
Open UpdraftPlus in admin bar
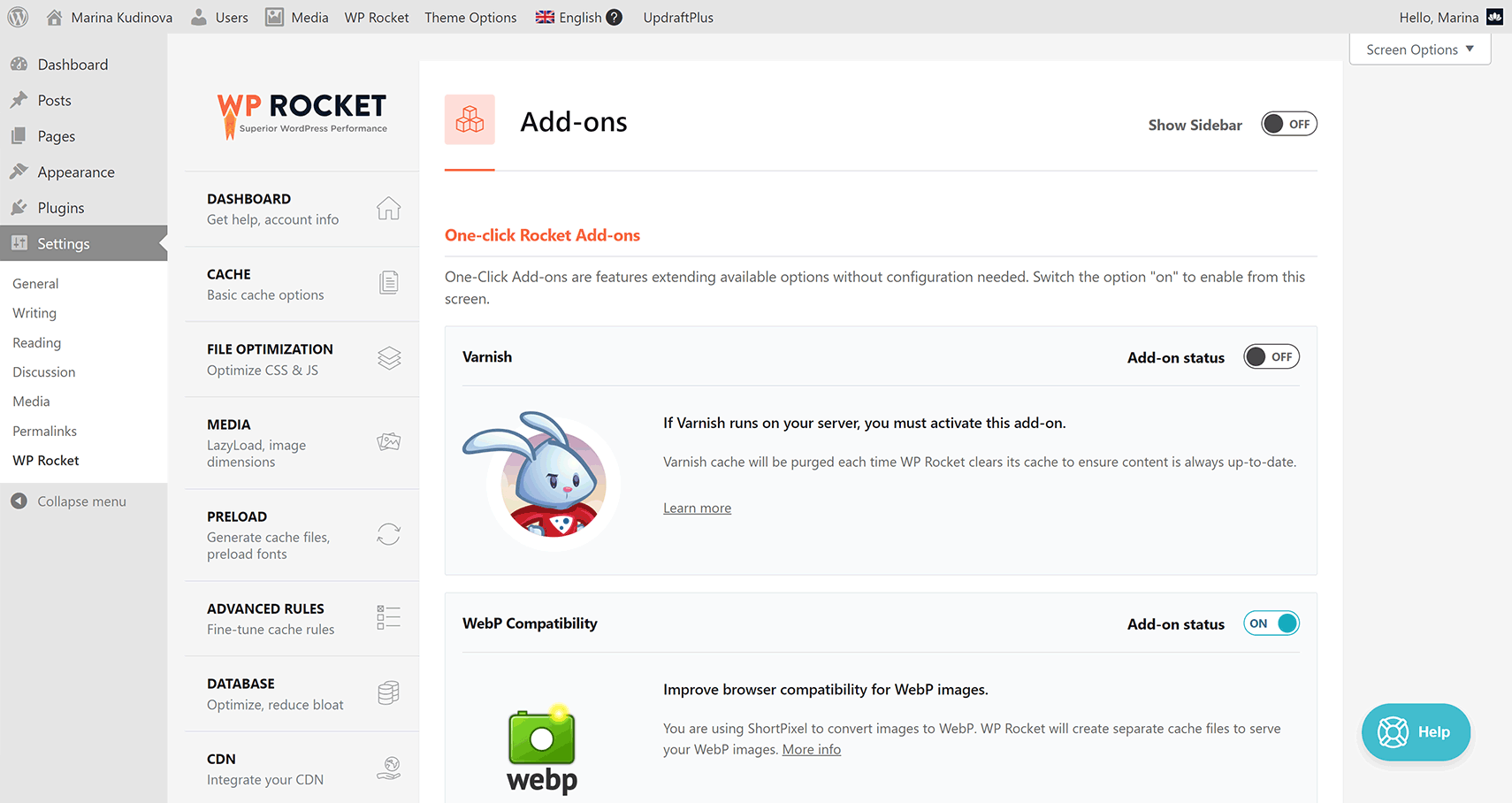(678, 17)
